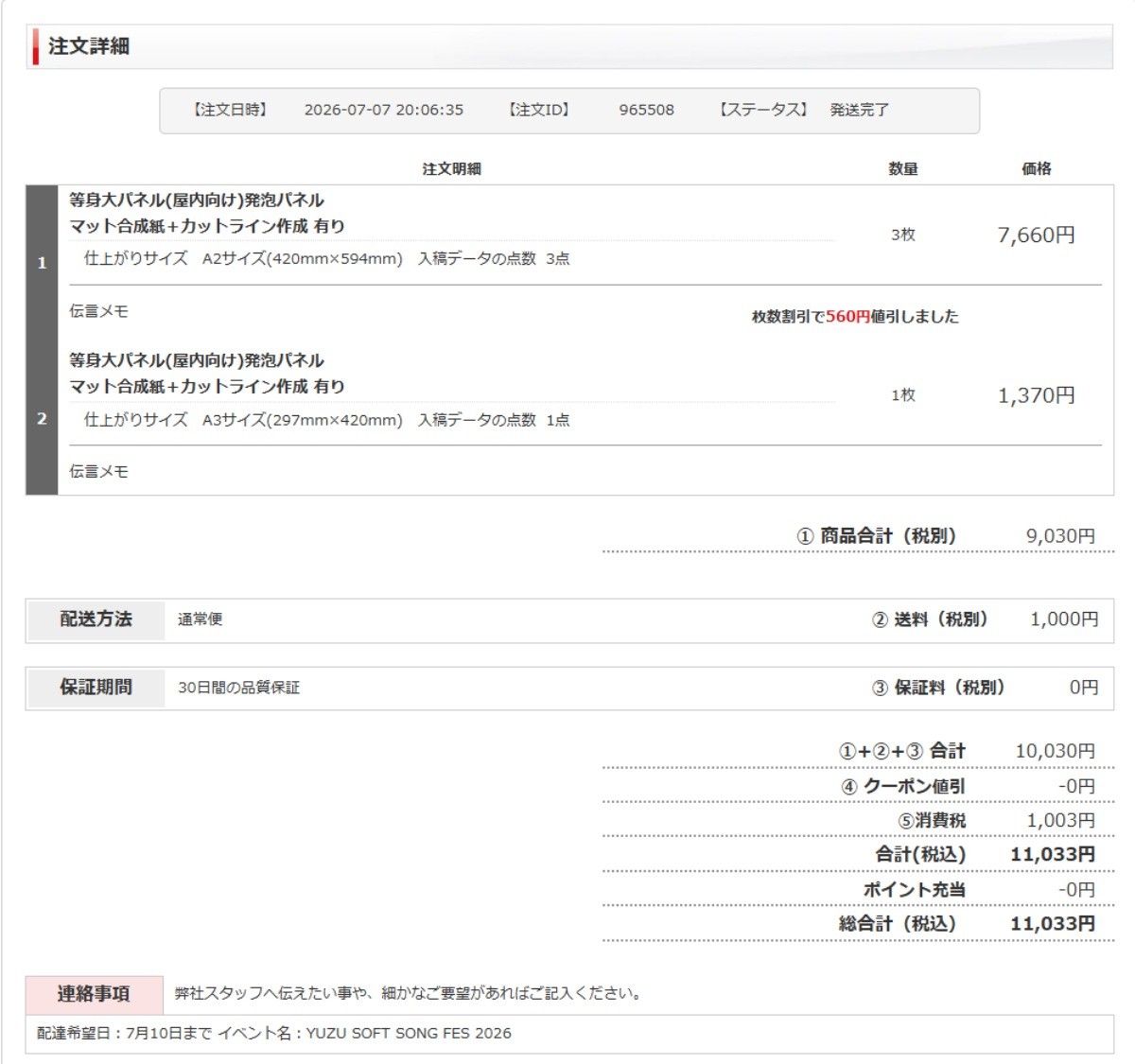1135x1064 pixels.
Task: Click the ①+②+③ total 10,030円
Action: [x=1056, y=751]
